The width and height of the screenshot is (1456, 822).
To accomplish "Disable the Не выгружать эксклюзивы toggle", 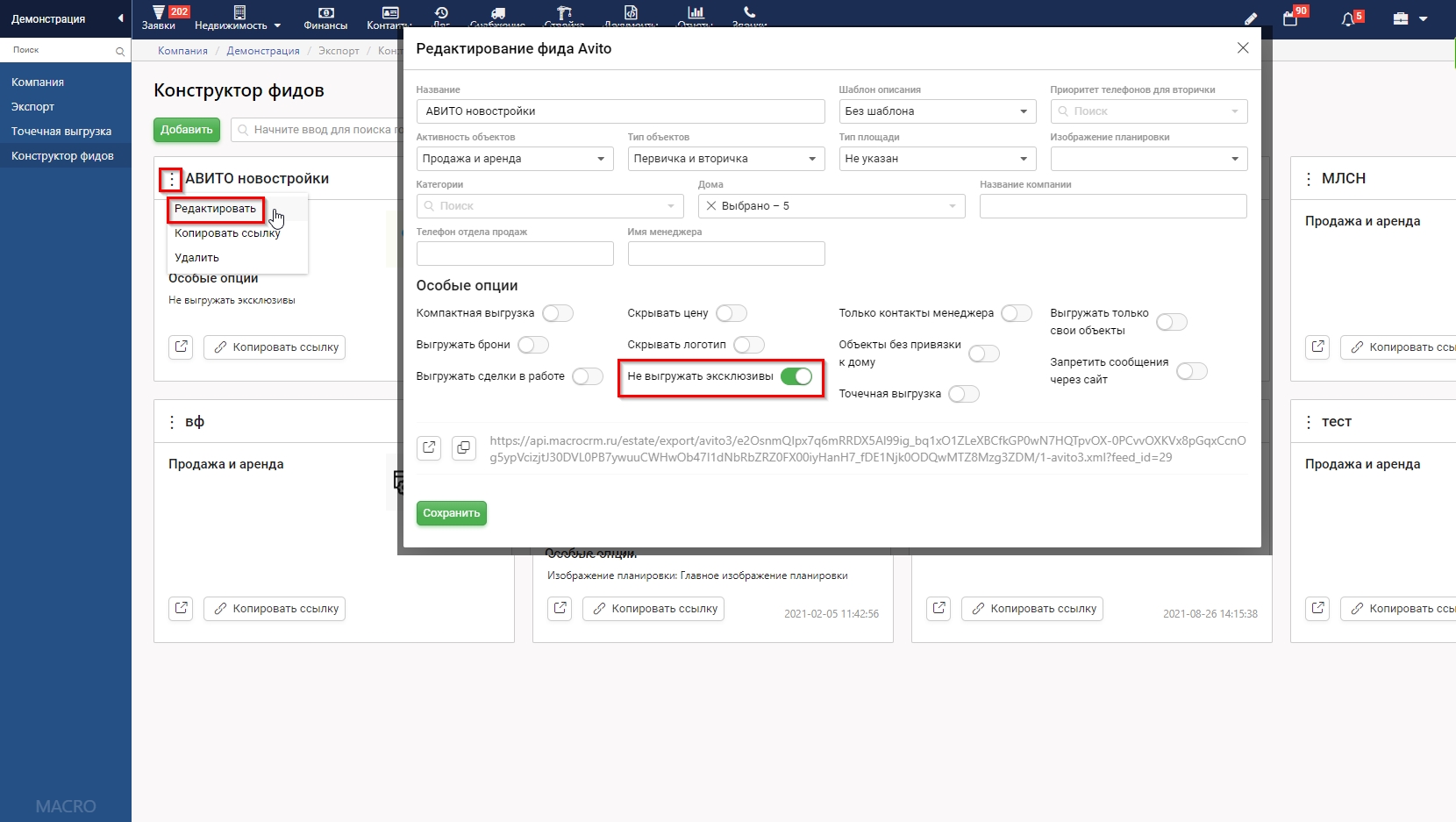I will click(x=796, y=376).
